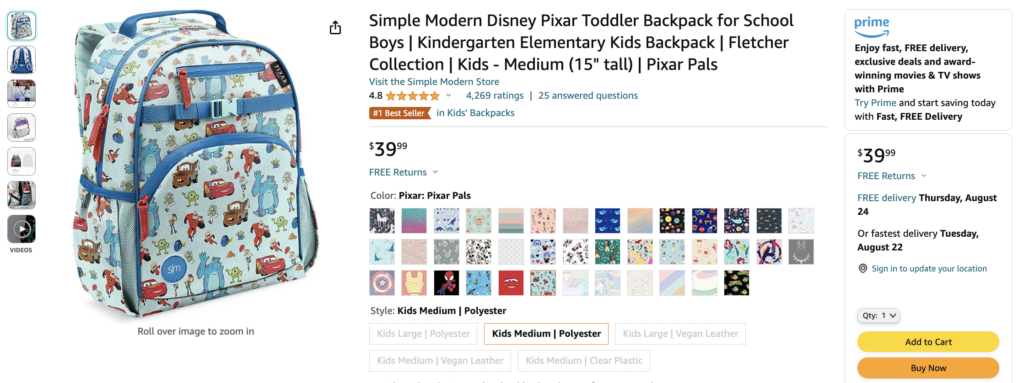Choose the Lightning McQueen red swatch
The height and width of the screenshot is (383, 1024).
[511, 283]
